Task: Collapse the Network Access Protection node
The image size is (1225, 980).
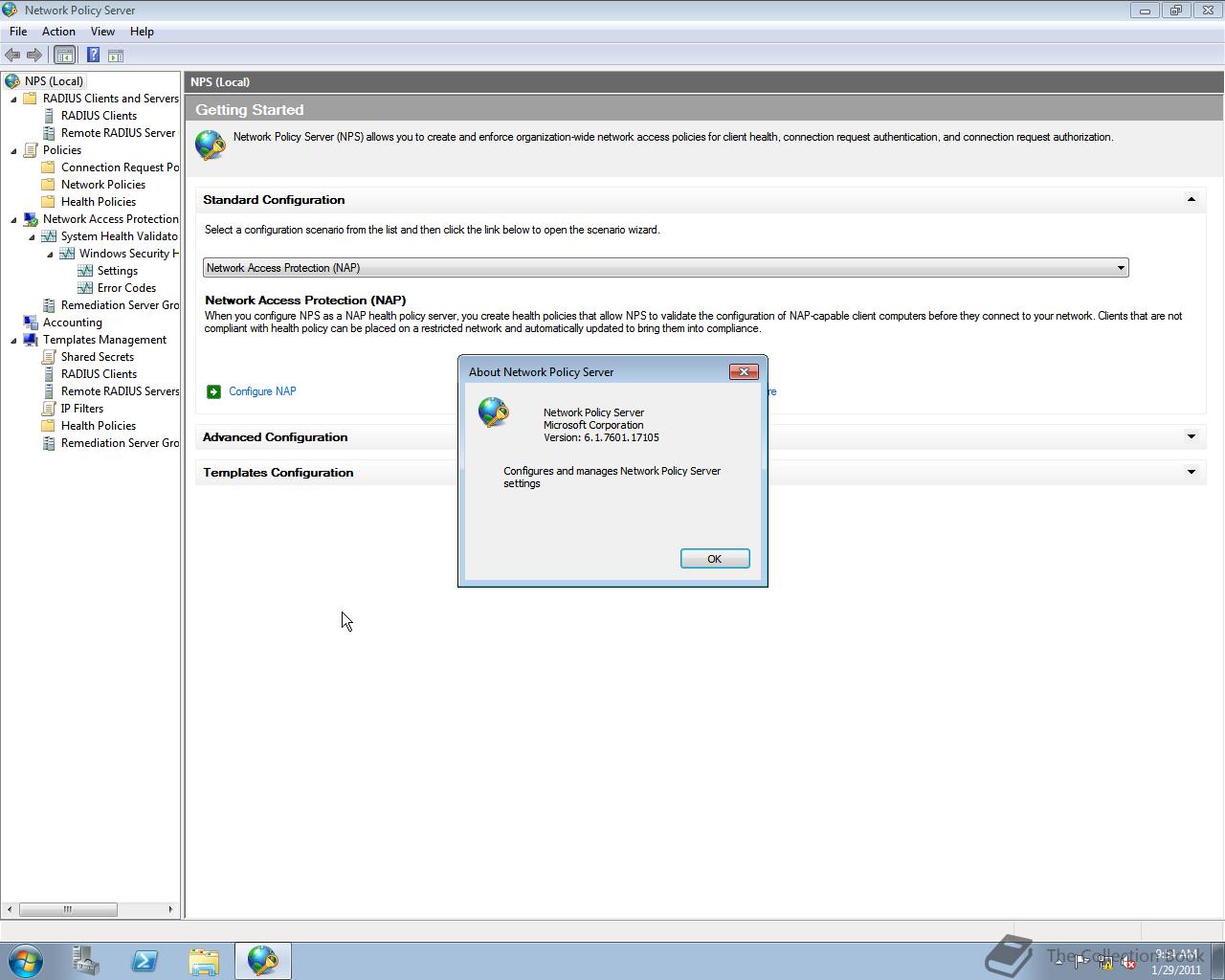Action: click(x=13, y=219)
